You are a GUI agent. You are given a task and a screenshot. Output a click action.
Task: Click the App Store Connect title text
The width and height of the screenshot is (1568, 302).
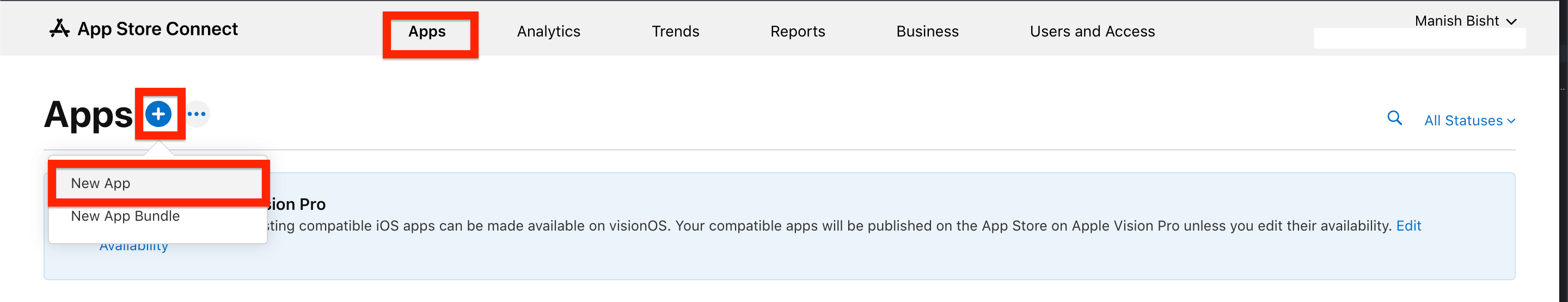158,28
